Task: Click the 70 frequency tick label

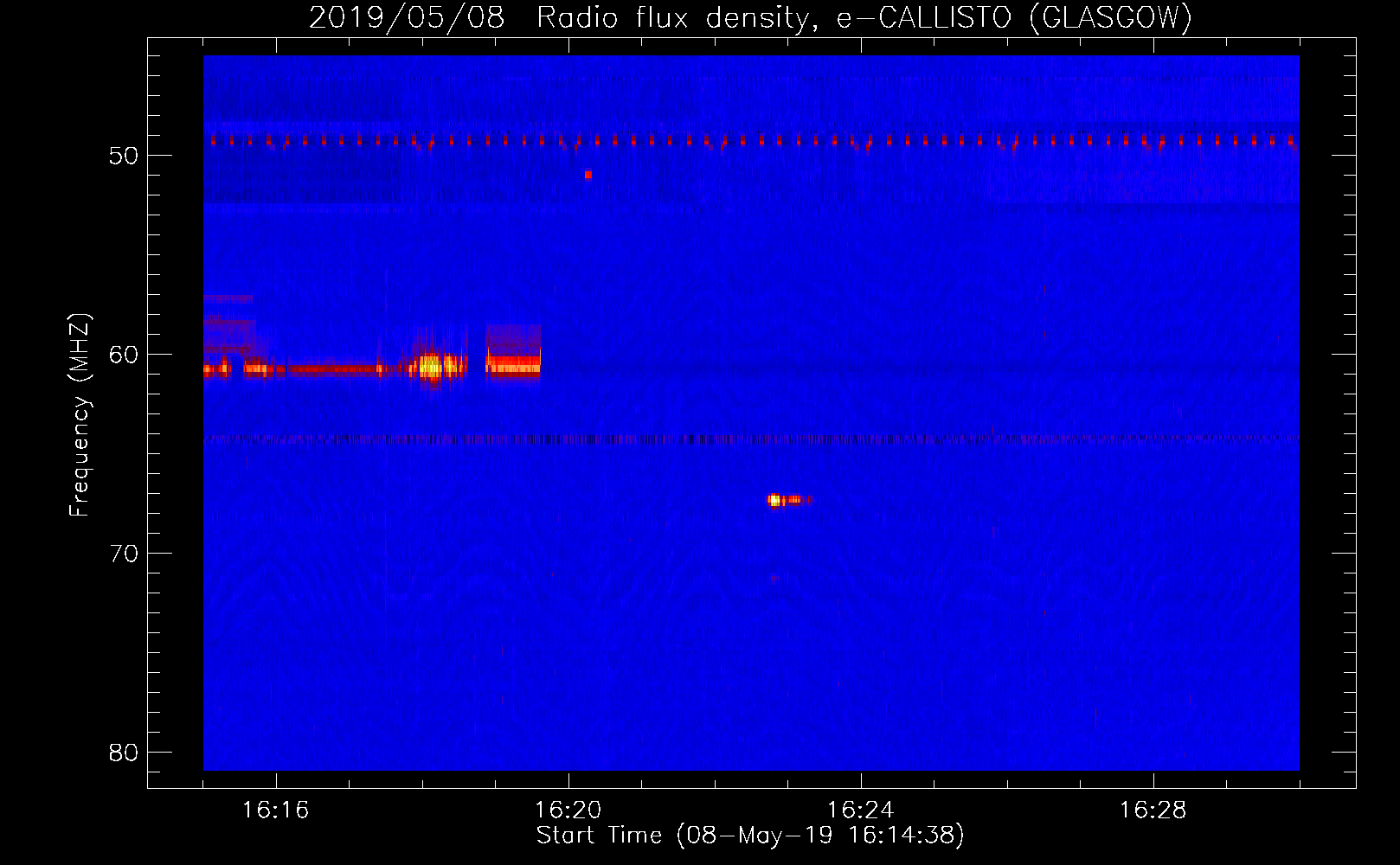Action: 124,554
